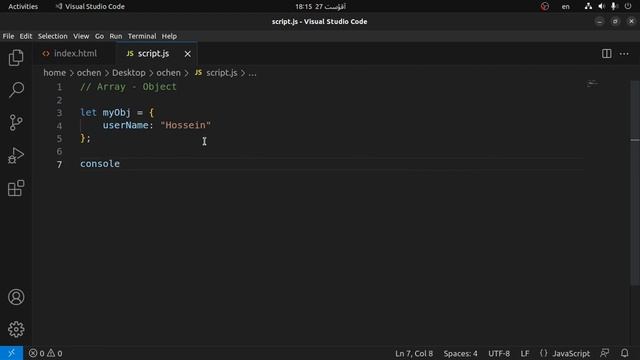
Task: Click the Visual Studio Code app menu
Action: 90,7
